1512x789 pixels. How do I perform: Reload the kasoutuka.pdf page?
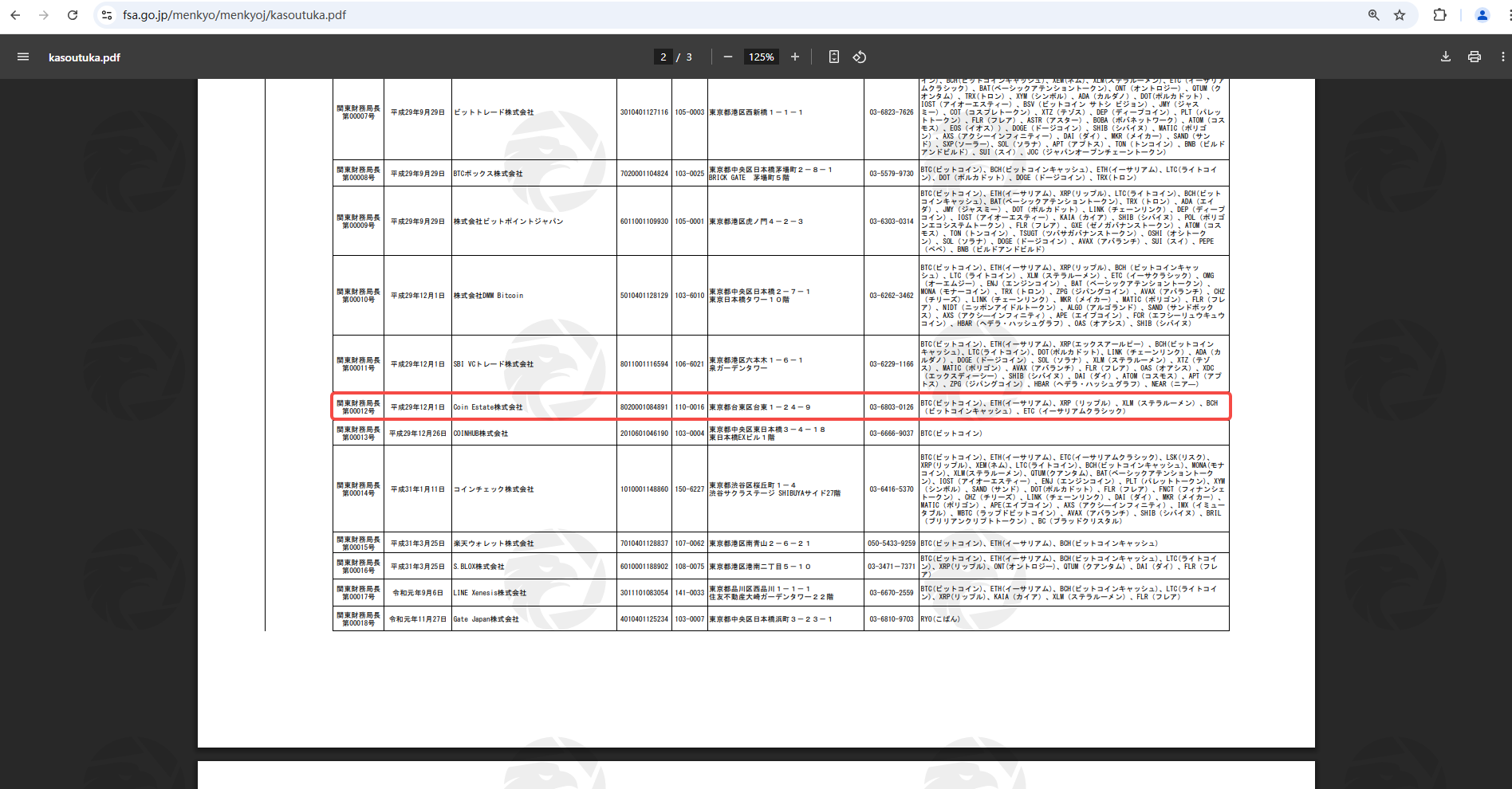pos(73,15)
